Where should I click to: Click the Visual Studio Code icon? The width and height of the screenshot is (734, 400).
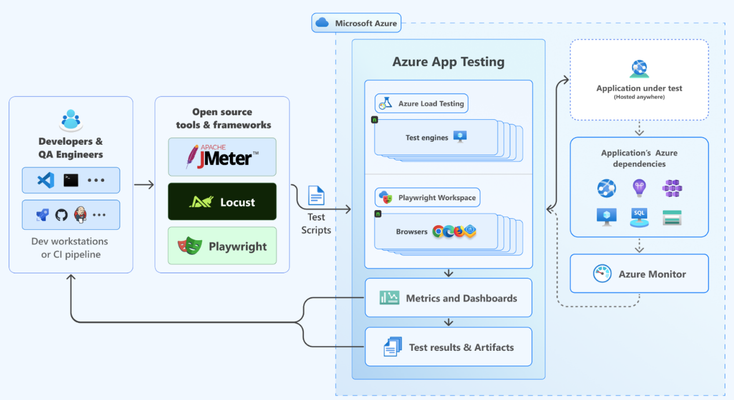pos(46,180)
